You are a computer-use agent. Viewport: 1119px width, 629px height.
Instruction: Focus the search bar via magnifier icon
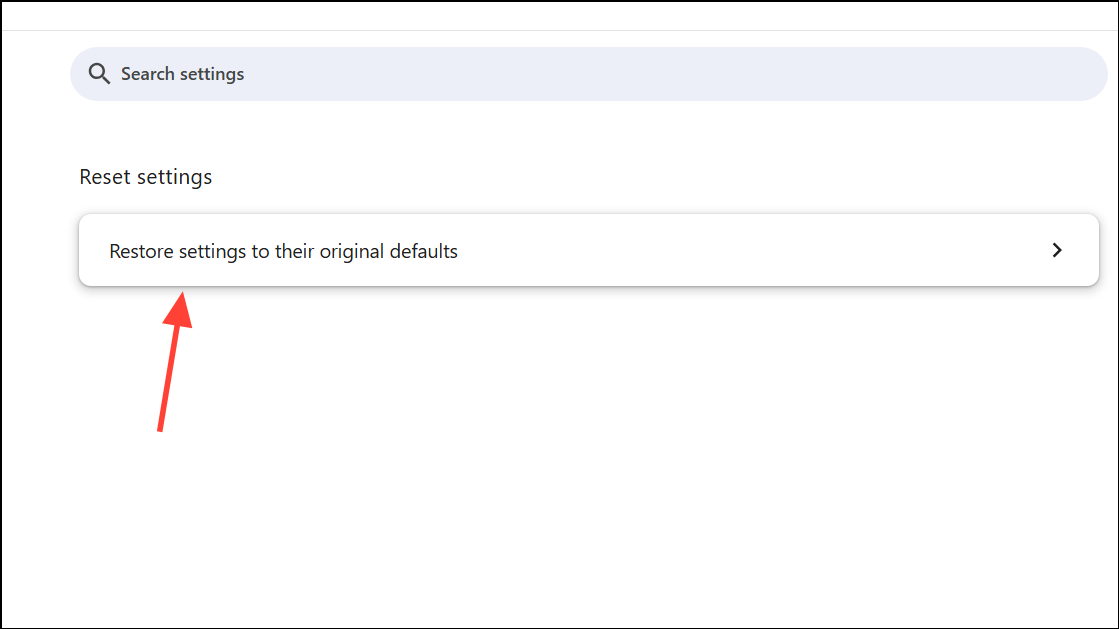[98, 74]
